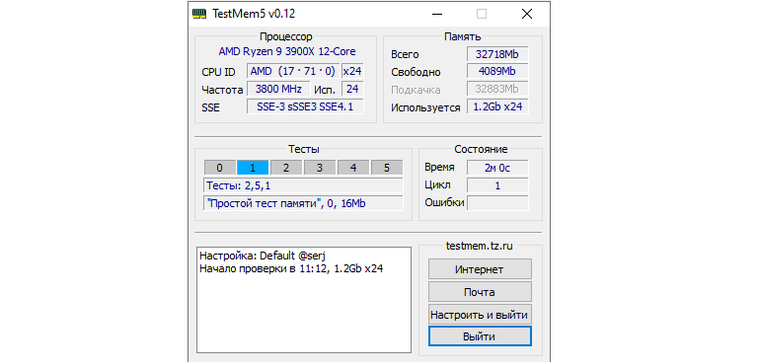The width and height of the screenshot is (760, 362).
Task: Click the TestMem5 v0.12 title text
Action: [253, 14]
